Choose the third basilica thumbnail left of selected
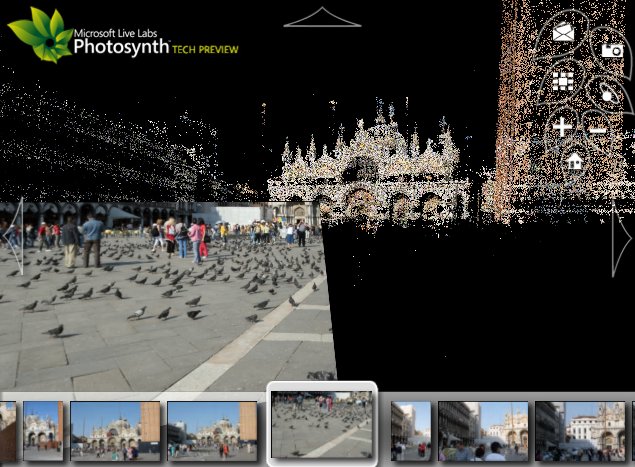 point(211,430)
